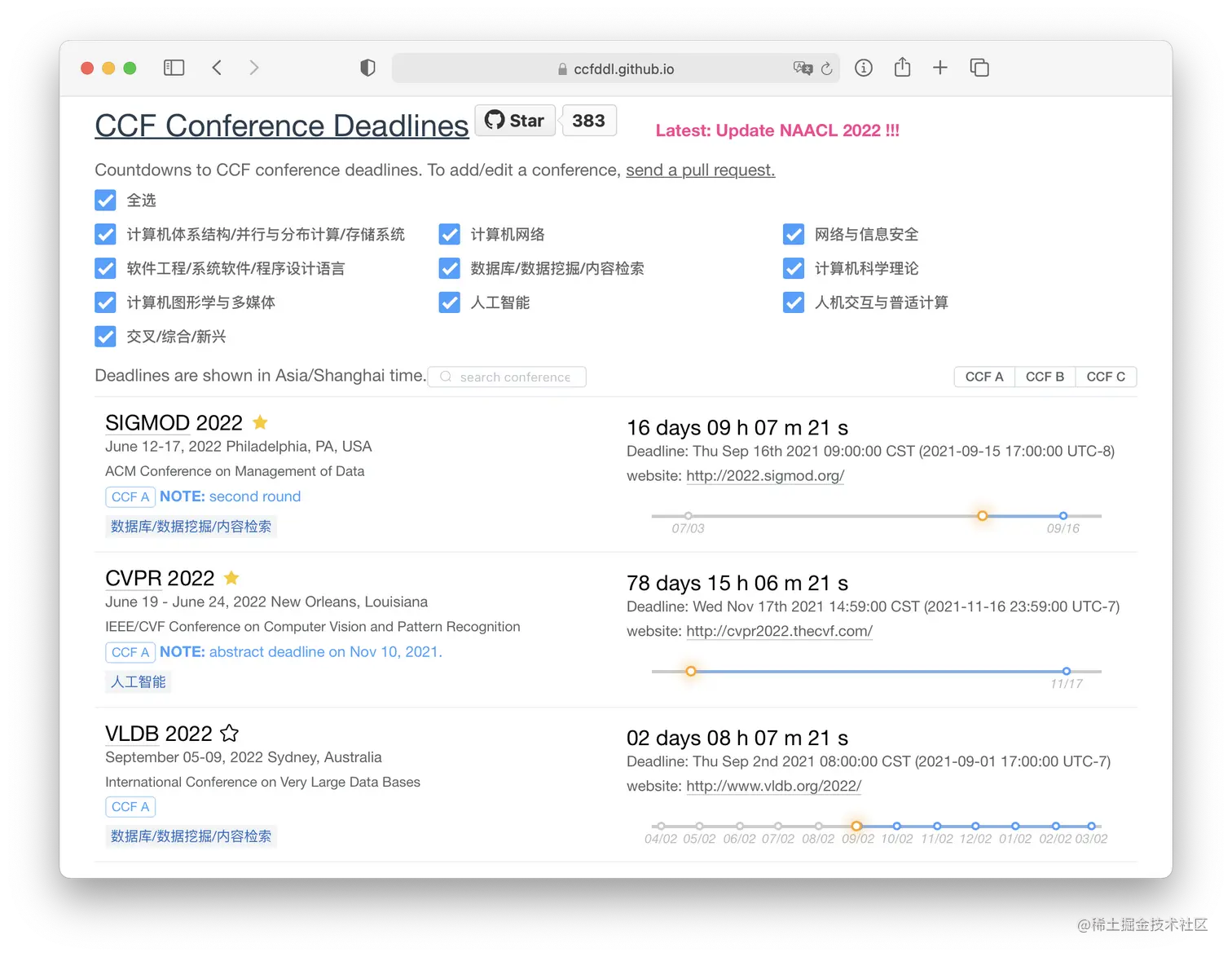Visit the CVPR 2022 website link
Viewport: 1232px width, 957px height.
[778, 631]
